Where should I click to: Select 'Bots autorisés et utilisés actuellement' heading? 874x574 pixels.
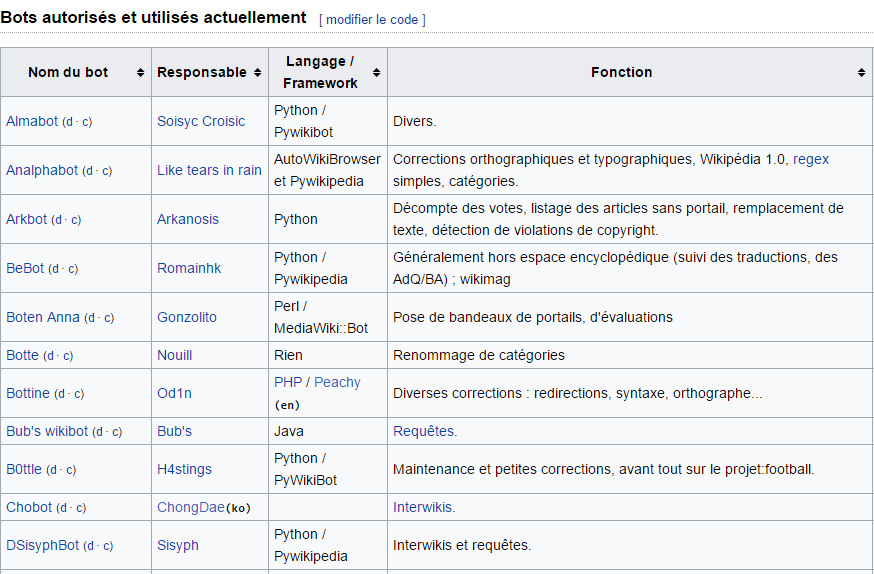pyautogui.click(x=153, y=18)
